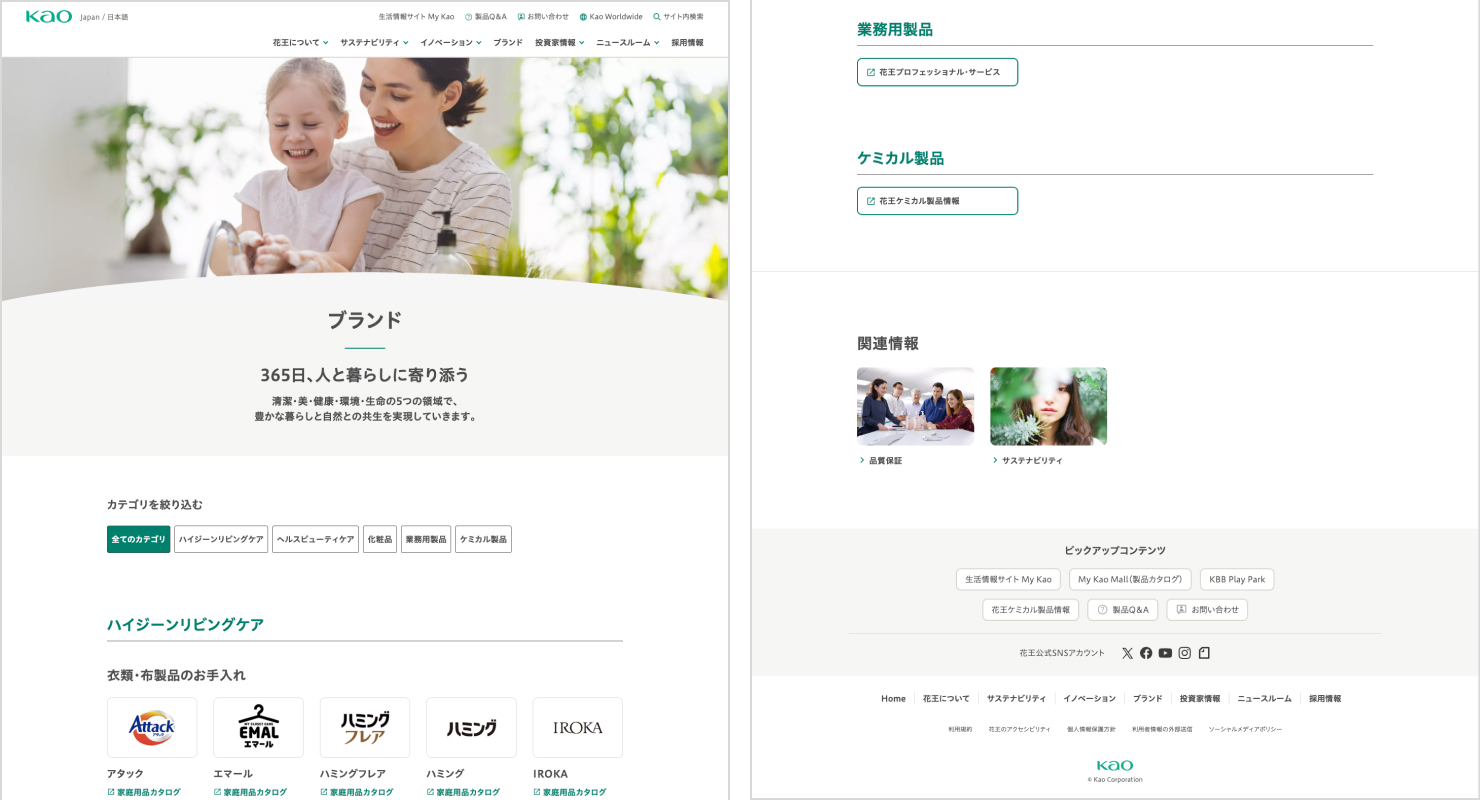Click the Kao logo in the top header
Viewport: 1480px width, 800px height.
(48, 17)
